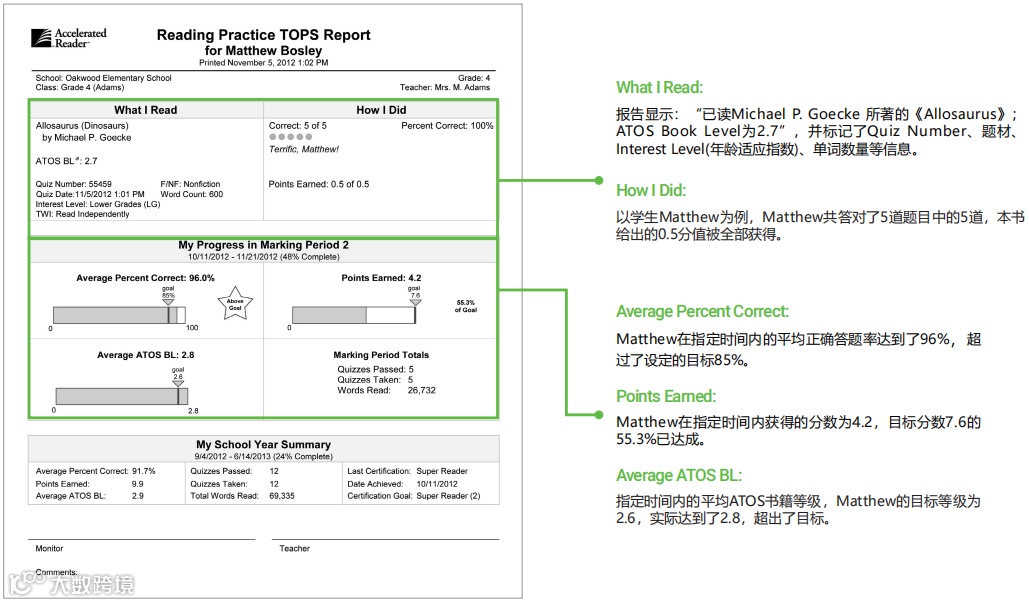Click the Average Percent Correct progress bar
Viewport: 1029px width, 603px height.
click(119, 315)
